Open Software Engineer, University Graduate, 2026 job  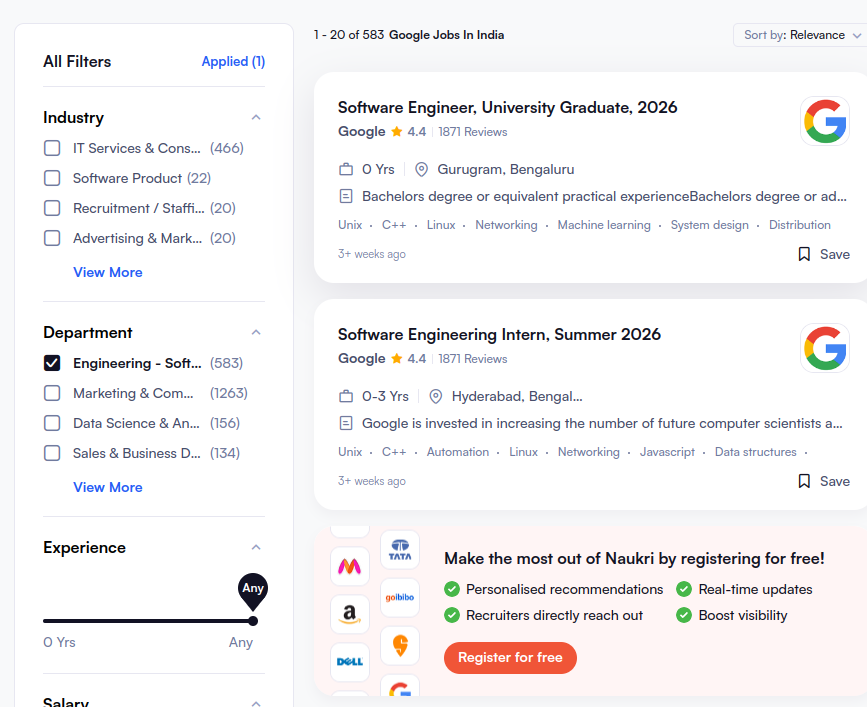coord(508,107)
